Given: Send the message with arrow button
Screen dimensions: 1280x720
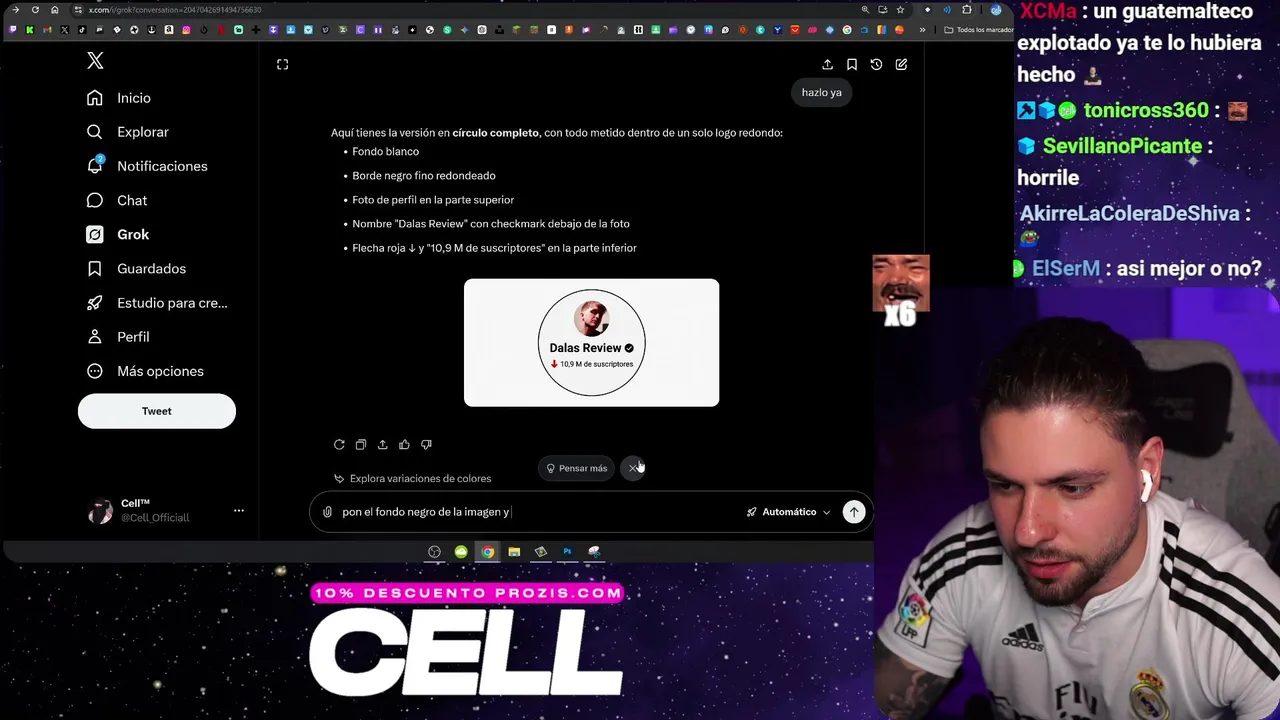Looking at the screenshot, I should pos(854,512).
